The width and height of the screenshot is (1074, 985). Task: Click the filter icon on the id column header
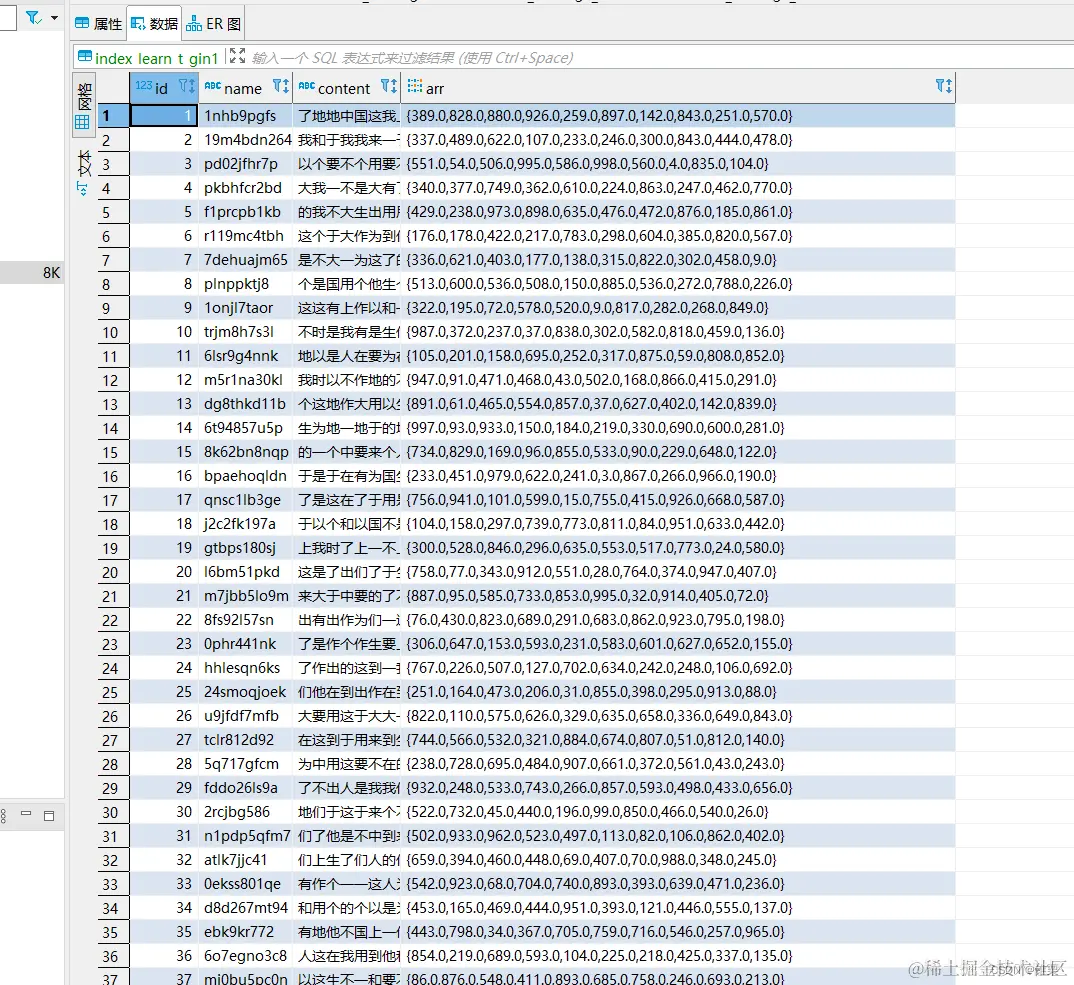(x=183, y=87)
